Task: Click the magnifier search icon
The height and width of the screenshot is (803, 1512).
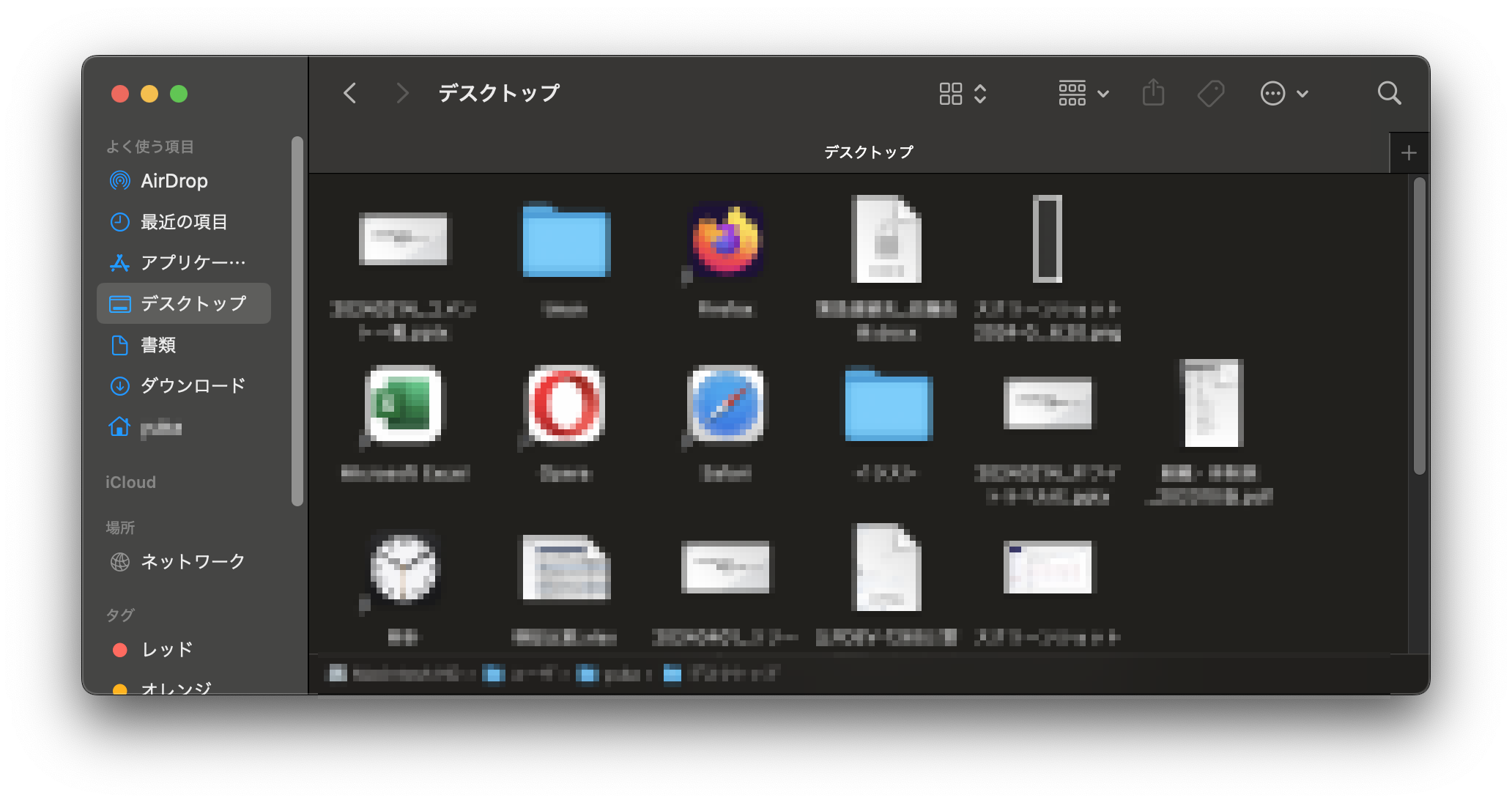Action: pos(1389,93)
